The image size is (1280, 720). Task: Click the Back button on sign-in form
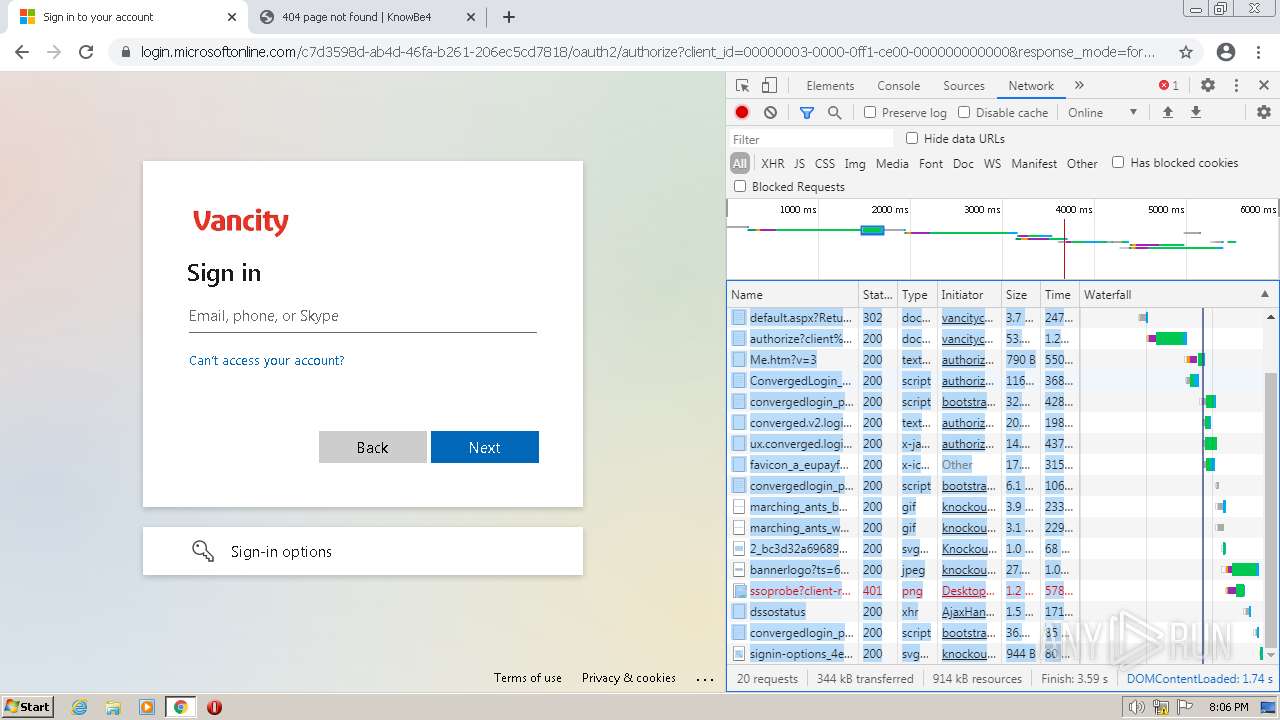[372, 447]
